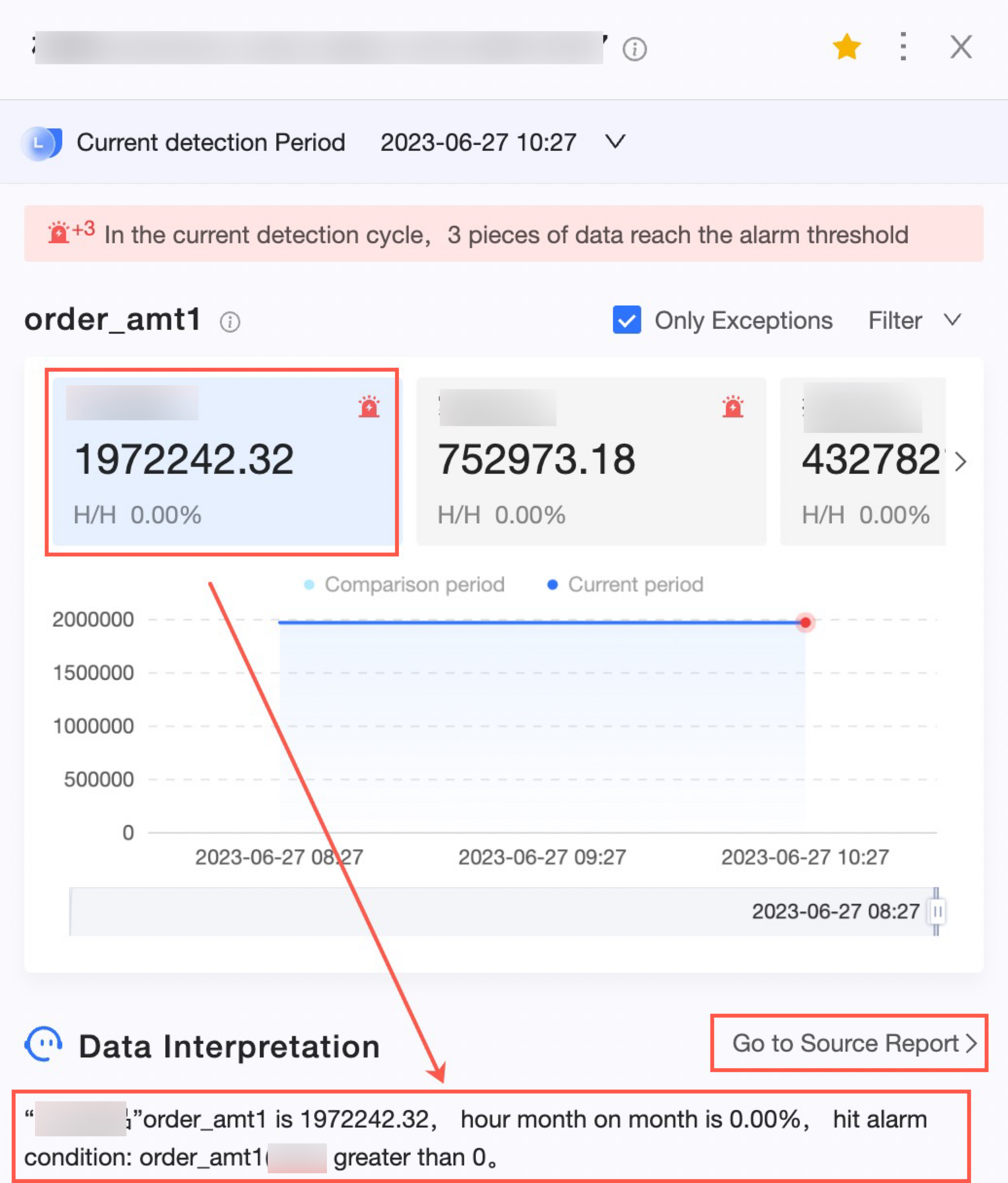The image size is (1008, 1183).
Task: Click the Data Interpretation robot icon
Action: pos(44,1044)
